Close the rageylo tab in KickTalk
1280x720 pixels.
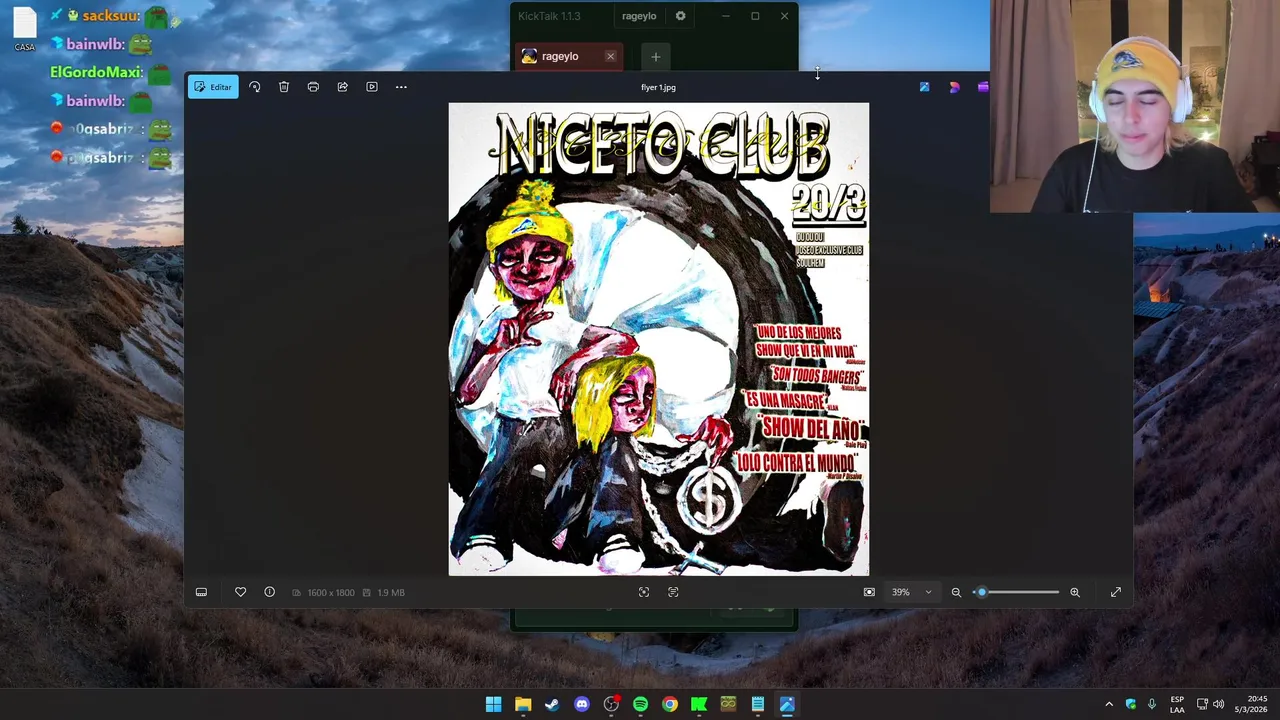pos(610,57)
